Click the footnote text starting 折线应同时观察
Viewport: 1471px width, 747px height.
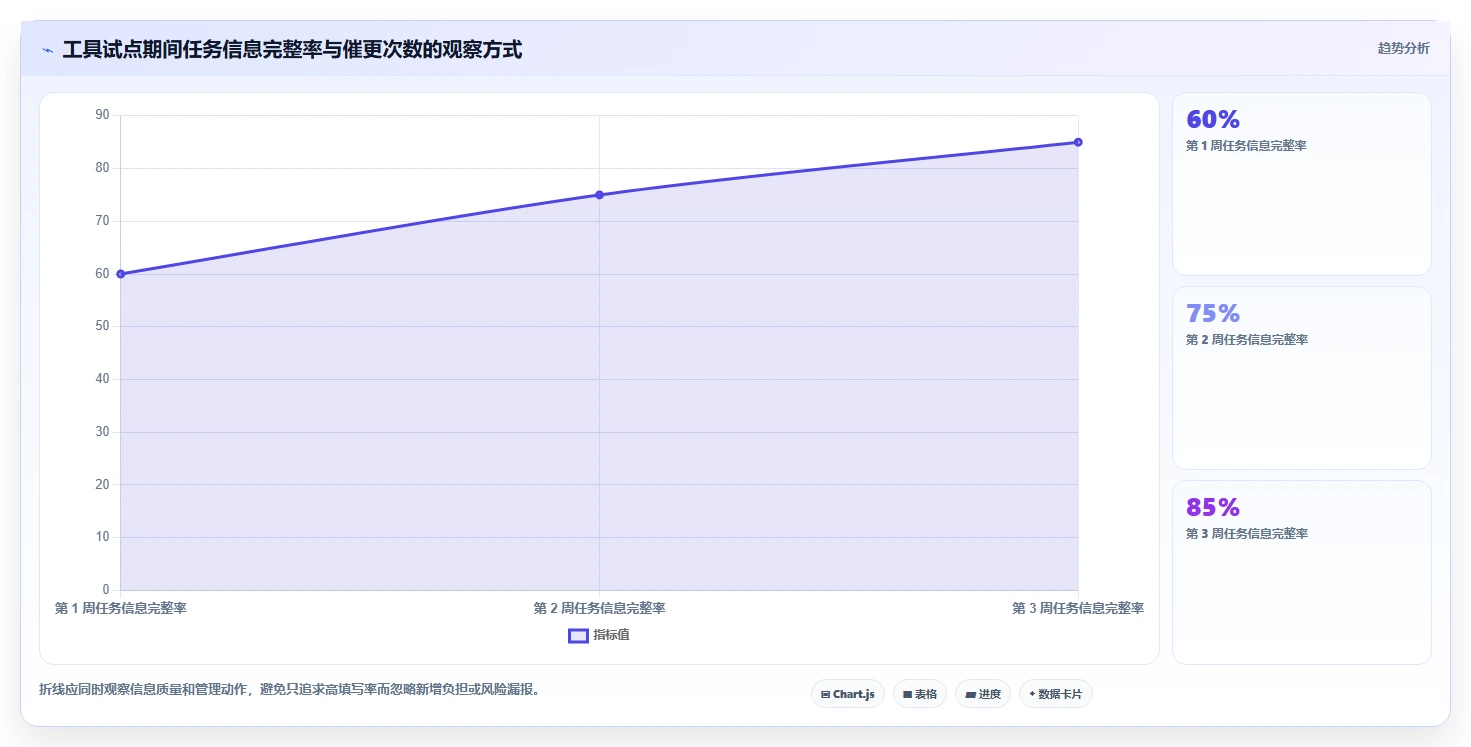click(x=289, y=690)
